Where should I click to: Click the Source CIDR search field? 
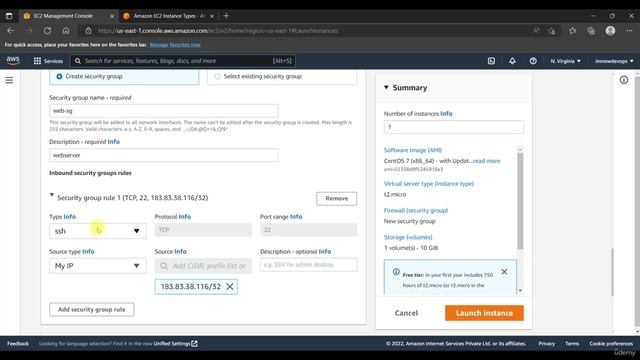pyautogui.click(x=203, y=266)
